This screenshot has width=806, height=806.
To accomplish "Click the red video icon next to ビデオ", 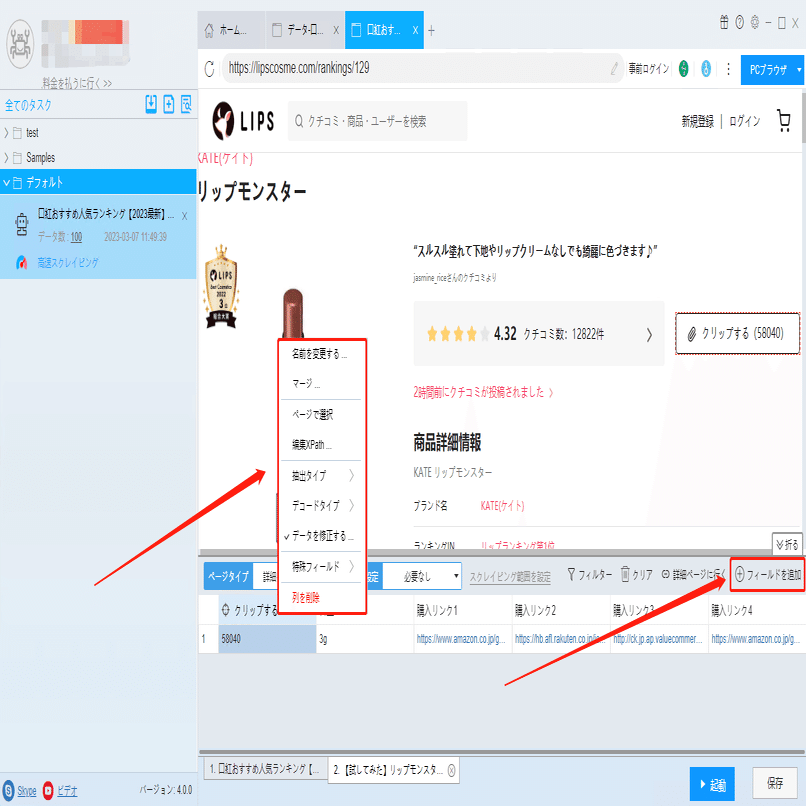I will (48, 790).
